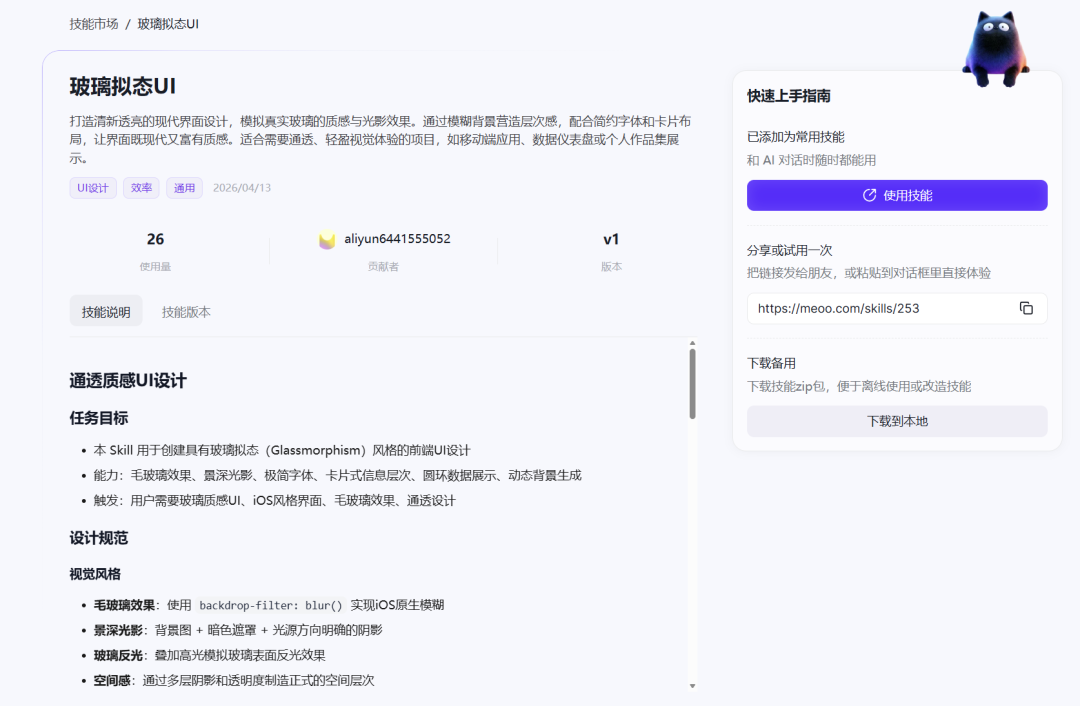Viewport: 1080px width, 706px height.
Task: Click the 下载到本地 button
Action: coord(897,421)
